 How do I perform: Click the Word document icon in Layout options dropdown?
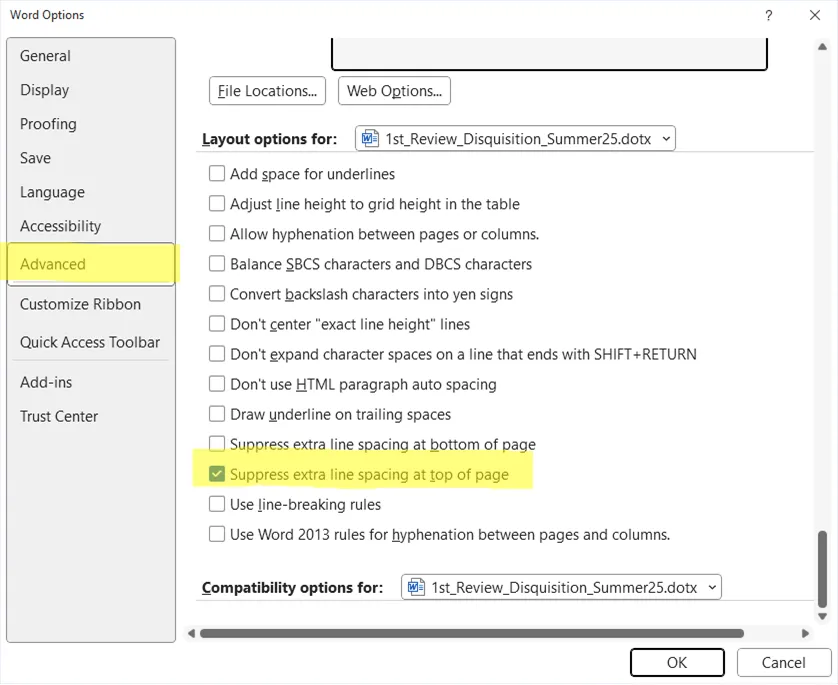370,139
